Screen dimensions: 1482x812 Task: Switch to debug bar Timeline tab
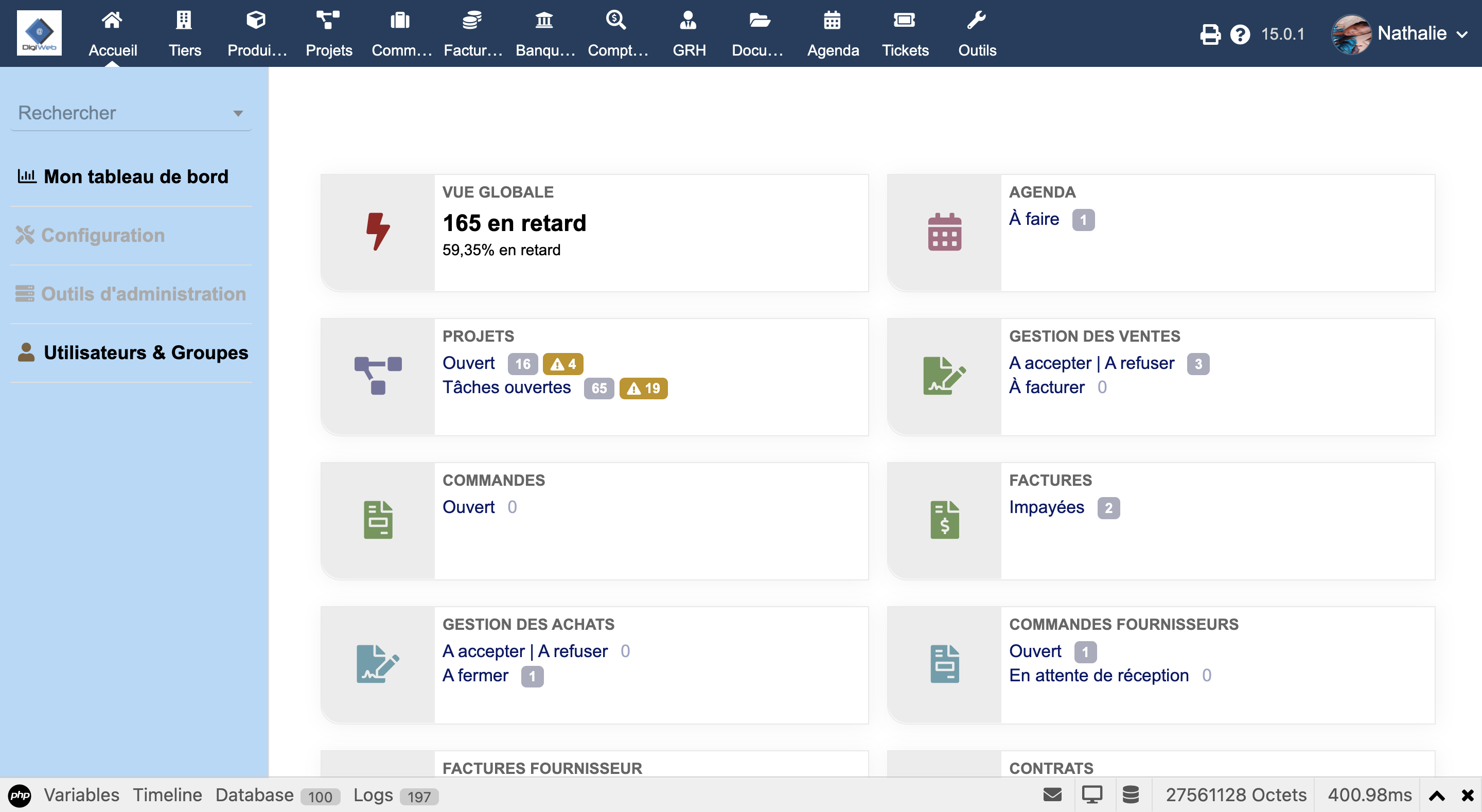tap(167, 795)
